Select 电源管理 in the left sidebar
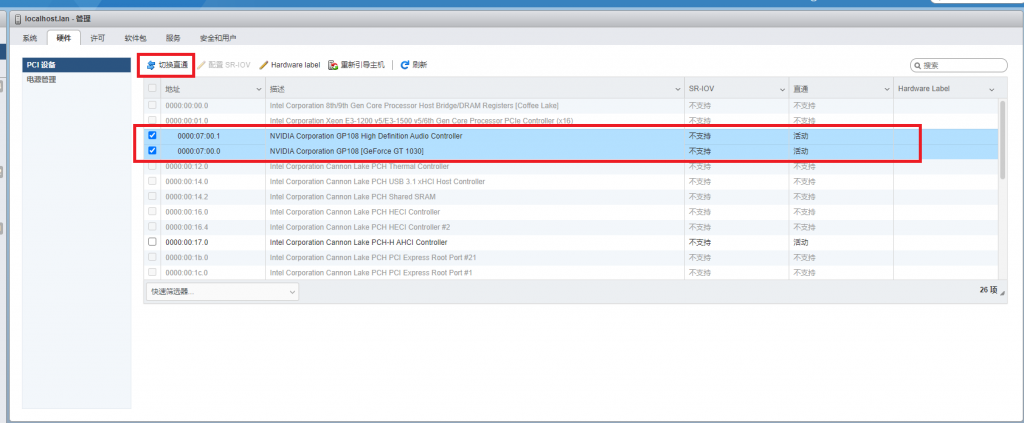This screenshot has width=1024, height=423. pos(42,79)
